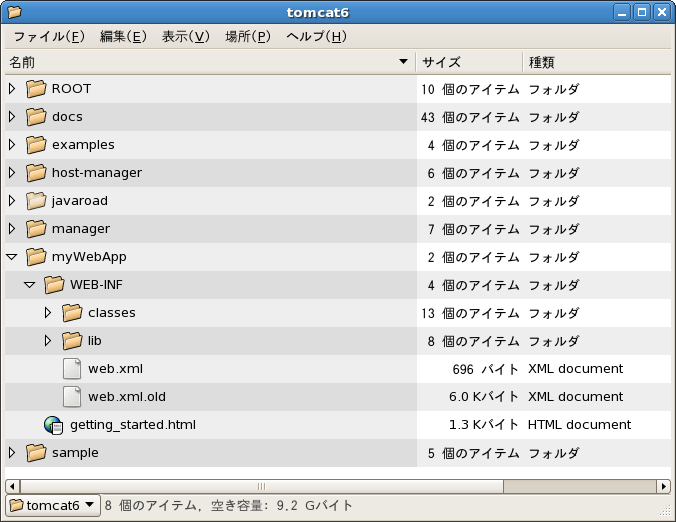Click the 696 バイト size value

coord(485,369)
